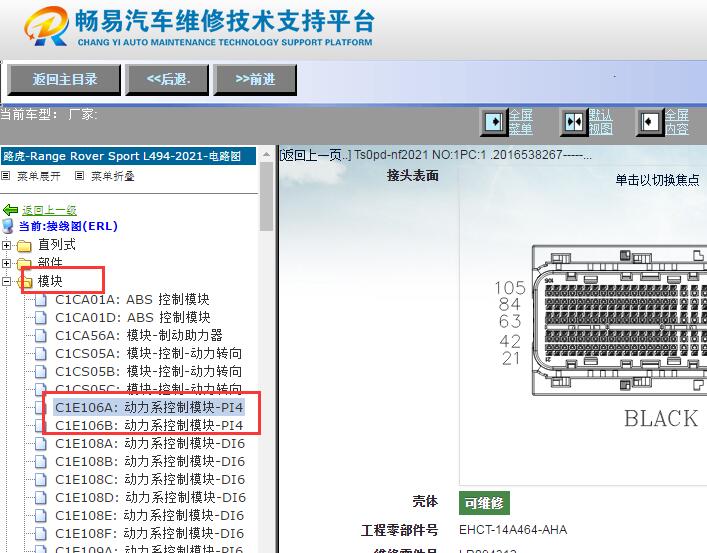Image resolution: width=707 pixels, height=553 pixels.
Task: Open the 全屏内容 text link
Action: (x=677, y=122)
